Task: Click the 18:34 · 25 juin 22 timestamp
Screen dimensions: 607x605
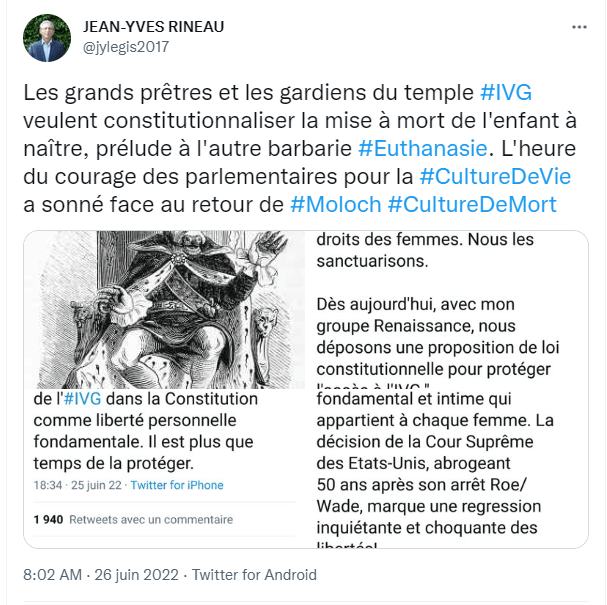Action: tap(77, 485)
